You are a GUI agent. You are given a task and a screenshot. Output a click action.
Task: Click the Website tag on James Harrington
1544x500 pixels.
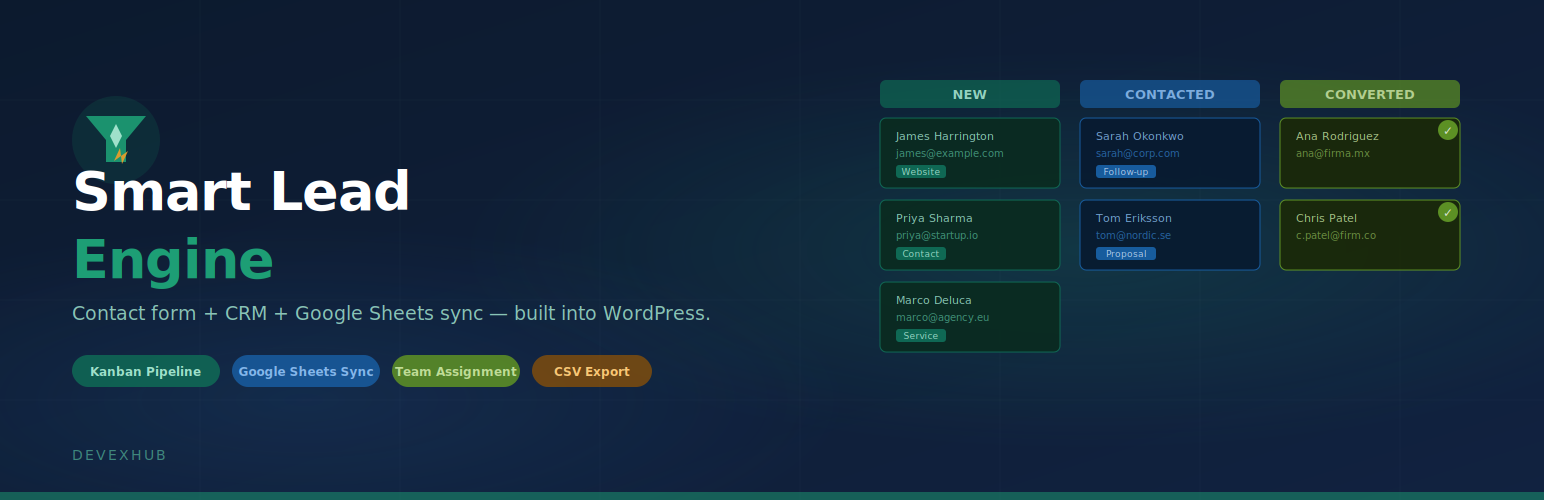point(921,172)
